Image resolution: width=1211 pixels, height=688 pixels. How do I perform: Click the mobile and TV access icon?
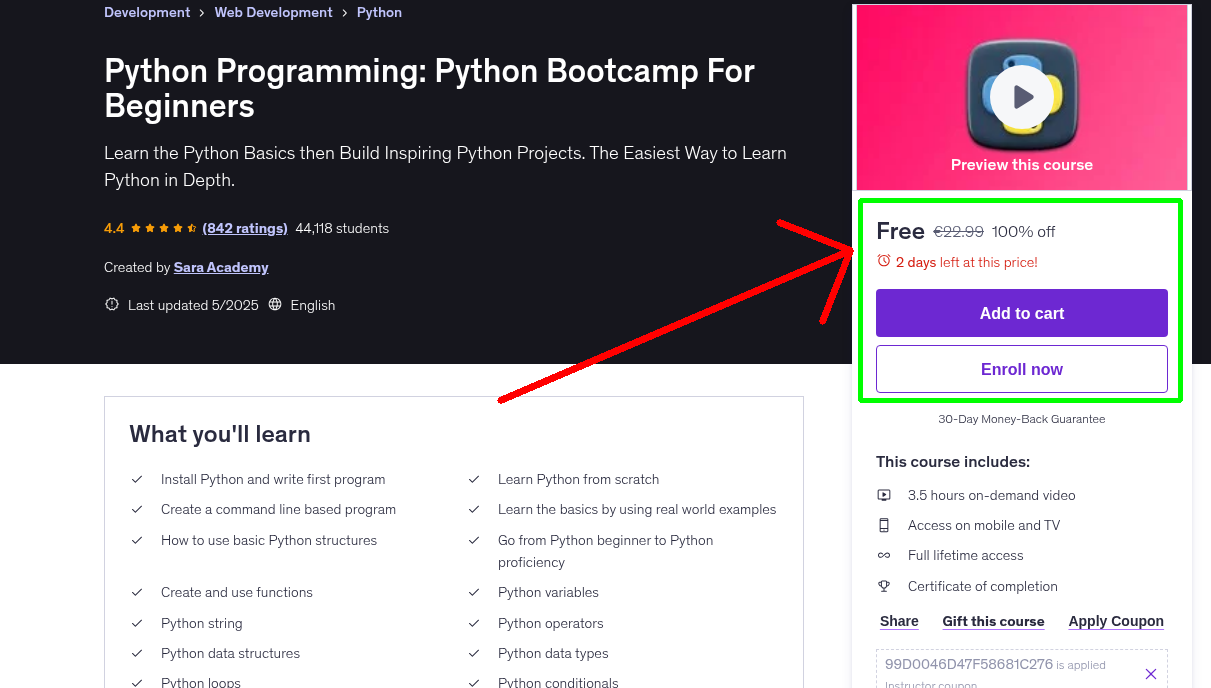884,524
